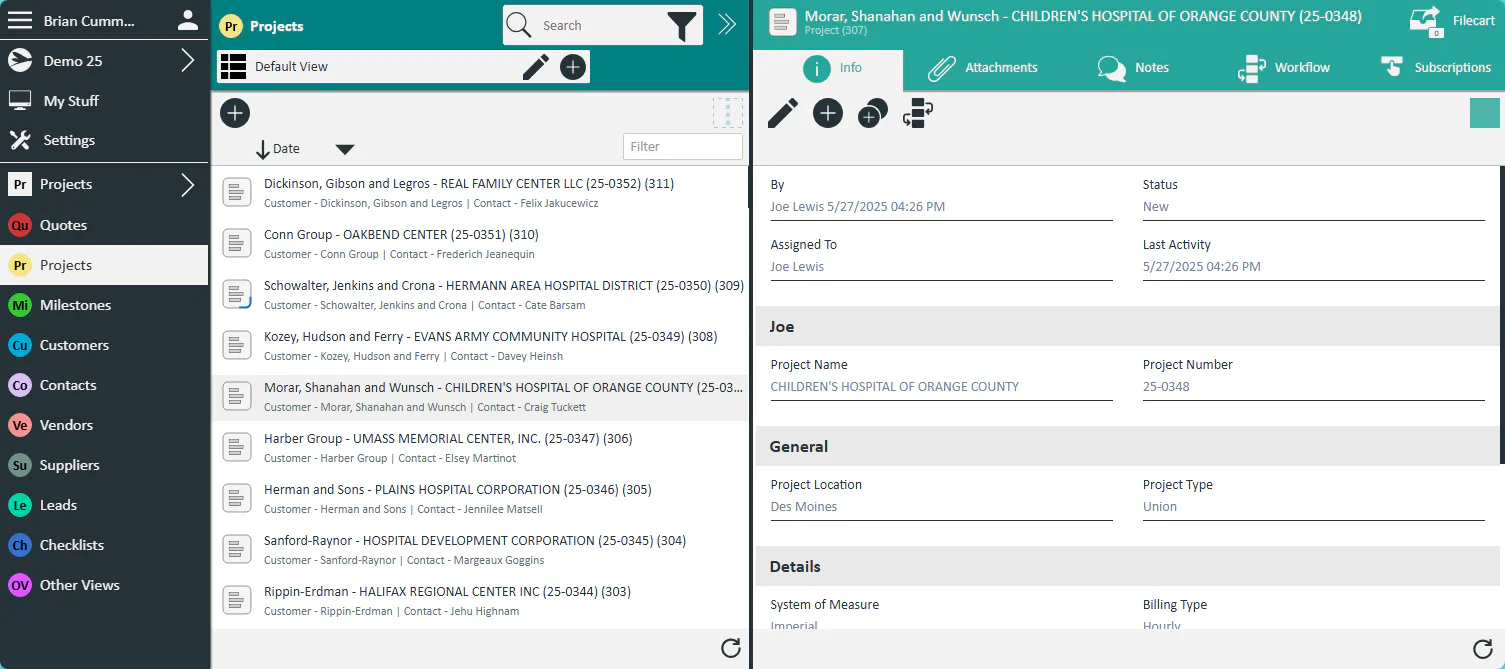The height and width of the screenshot is (669, 1505).
Task: Refresh the project details panel
Action: coord(1483,648)
